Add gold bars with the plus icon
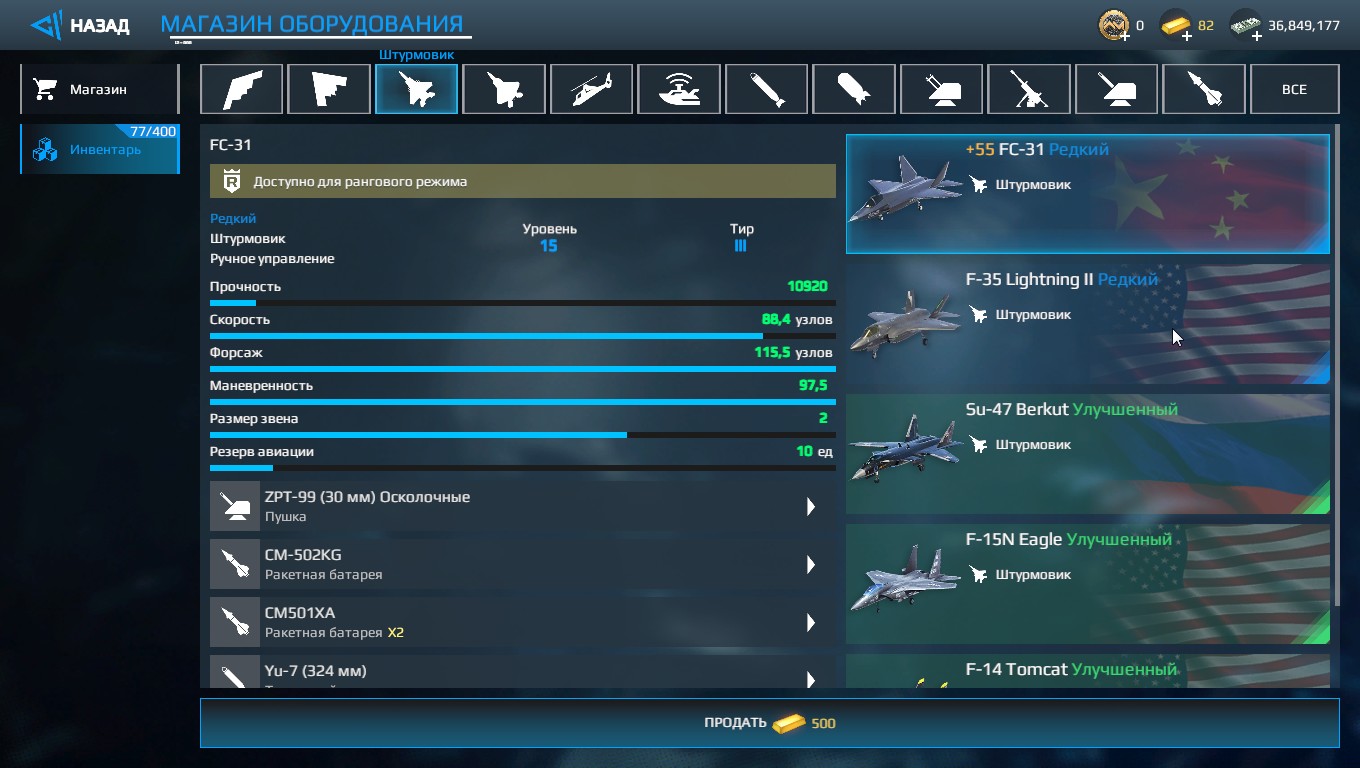Screen dimensions: 1360x768 click(x=1187, y=36)
